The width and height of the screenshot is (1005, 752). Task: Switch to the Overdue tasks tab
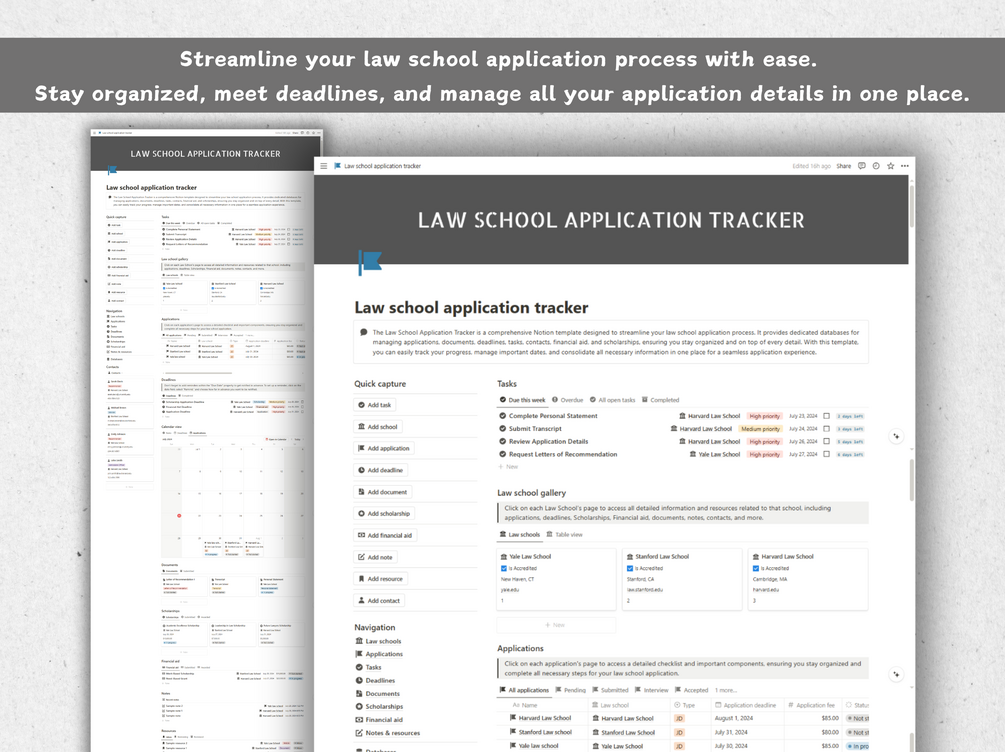click(568, 400)
